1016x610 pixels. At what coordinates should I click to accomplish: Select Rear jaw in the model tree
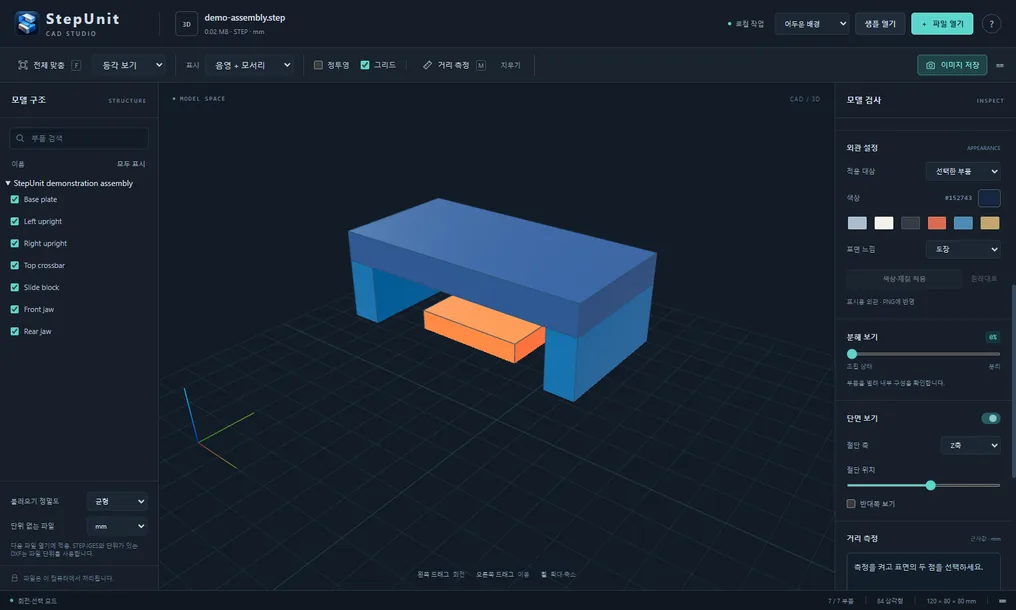point(38,332)
